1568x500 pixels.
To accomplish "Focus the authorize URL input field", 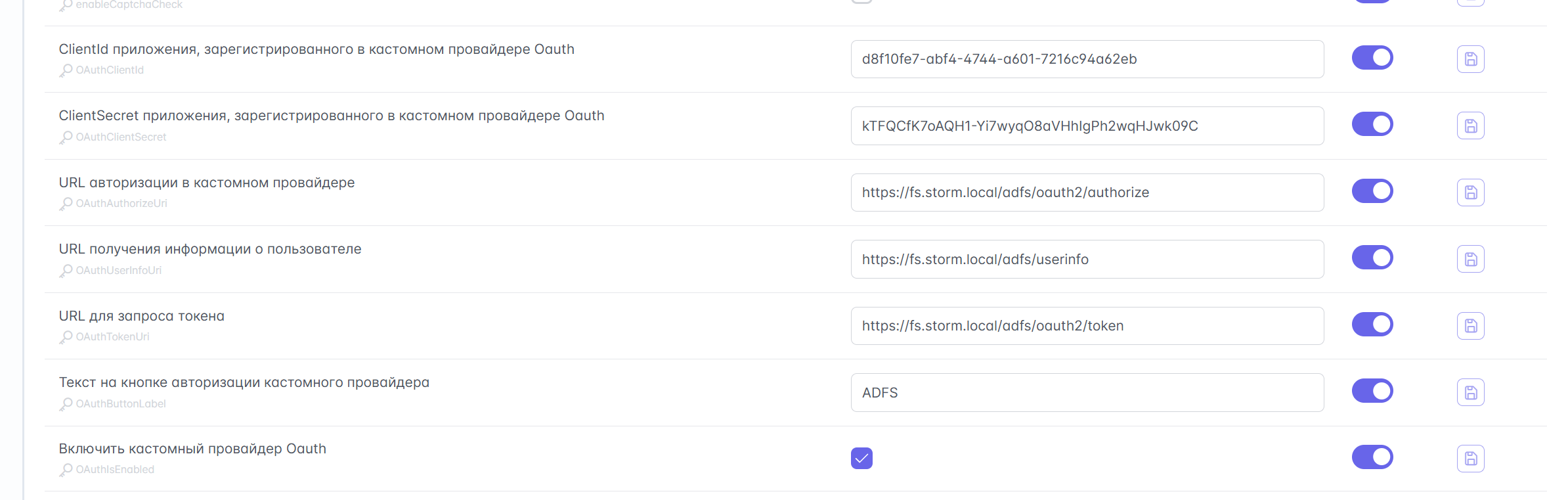I will [1087, 193].
